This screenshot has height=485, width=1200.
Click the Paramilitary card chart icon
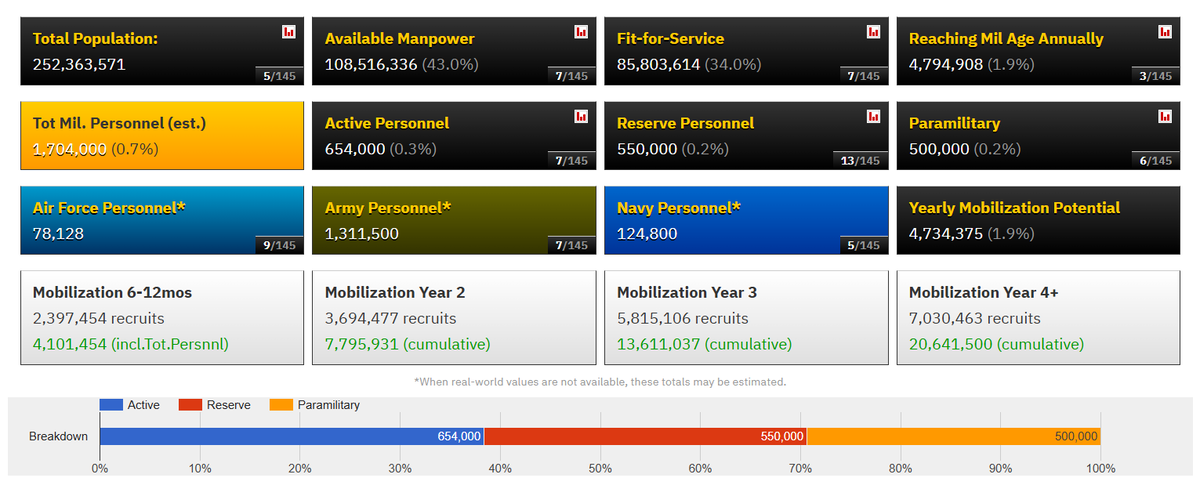1164,117
